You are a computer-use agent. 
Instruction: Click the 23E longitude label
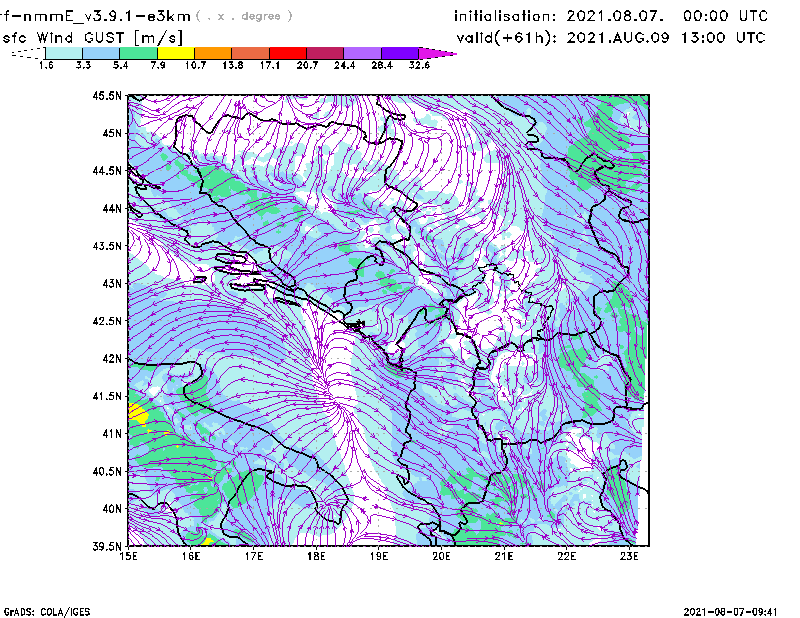point(629,556)
